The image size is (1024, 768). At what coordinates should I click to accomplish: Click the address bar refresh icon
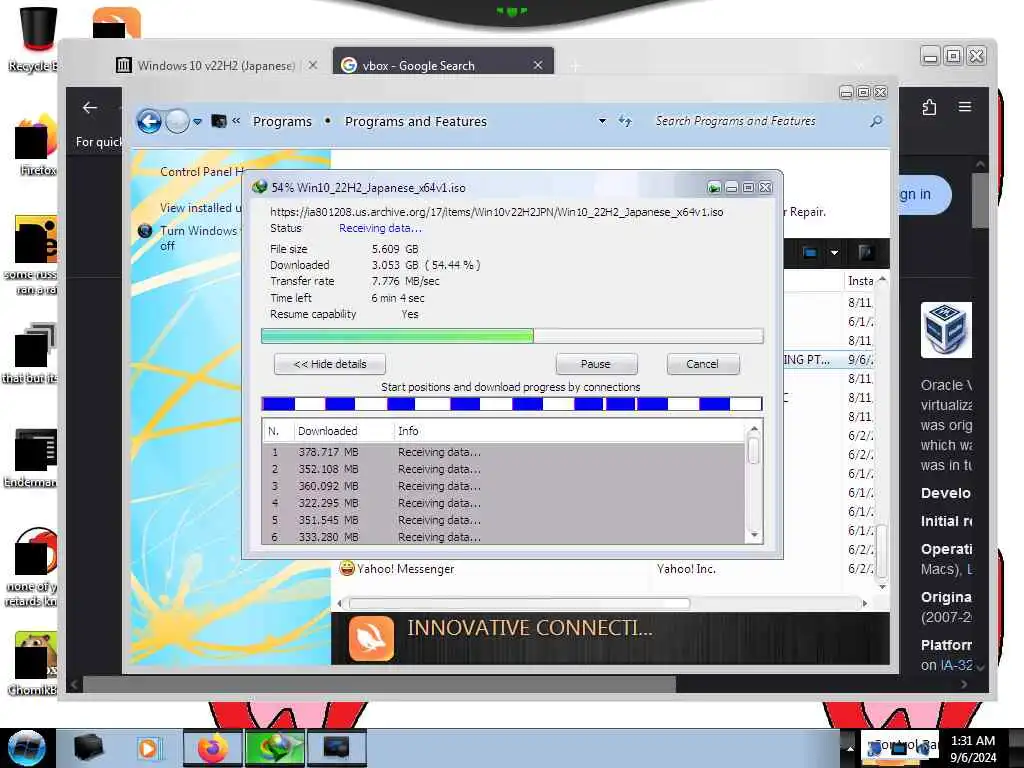(x=625, y=121)
